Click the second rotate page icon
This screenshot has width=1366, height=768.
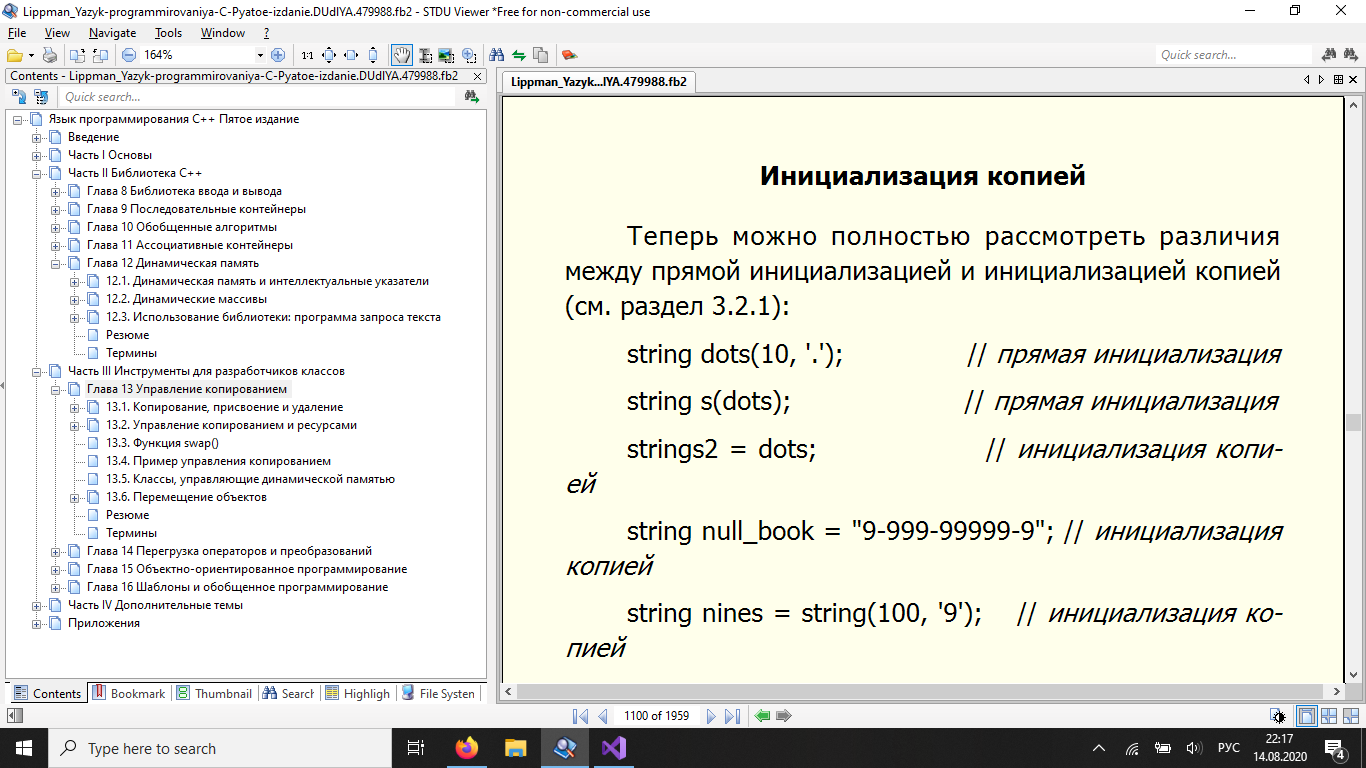pyautogui.click(x=100, y=55)
